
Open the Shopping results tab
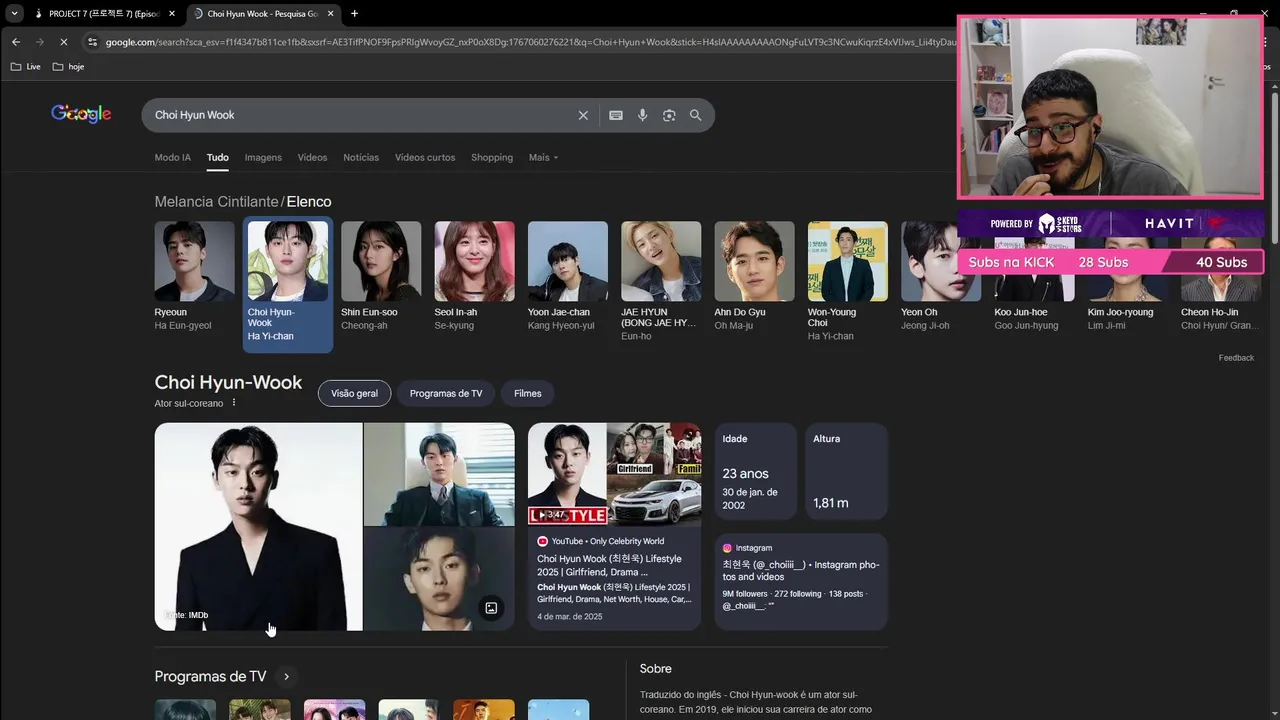click(x=492, y=157)
